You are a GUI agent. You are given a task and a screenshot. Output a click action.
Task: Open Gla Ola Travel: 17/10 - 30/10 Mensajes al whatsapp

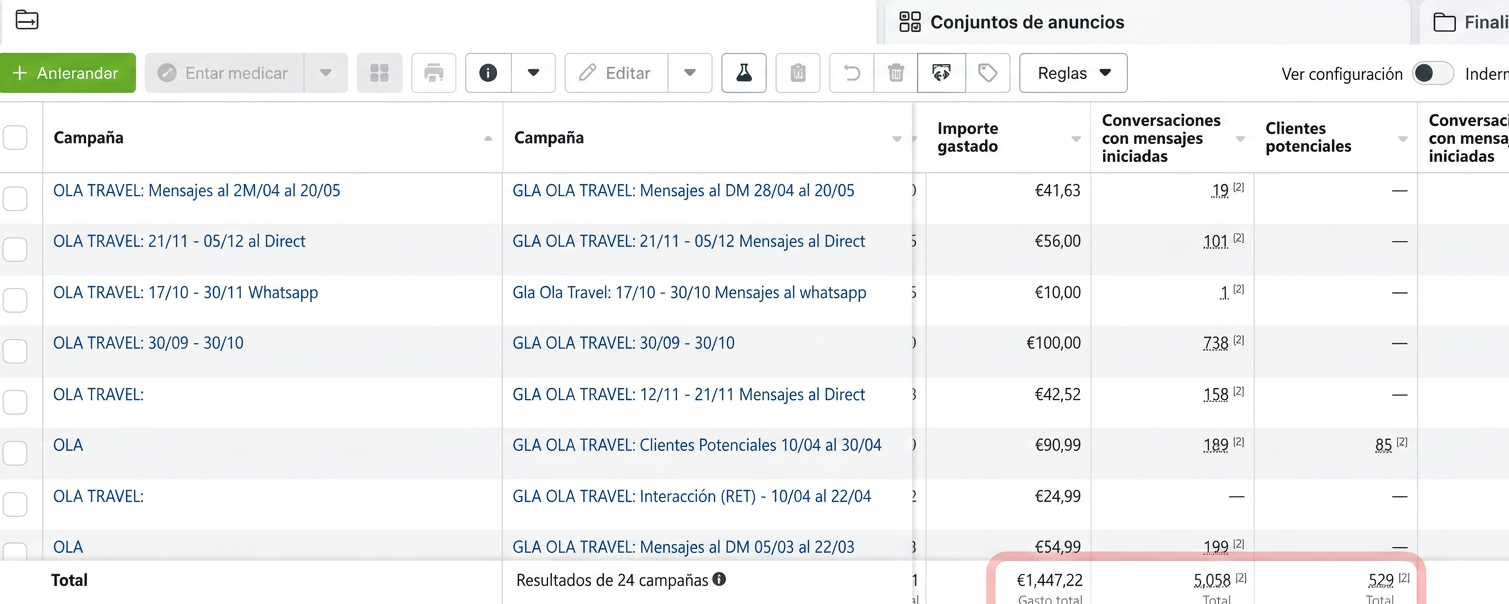(x=689, y=292)
